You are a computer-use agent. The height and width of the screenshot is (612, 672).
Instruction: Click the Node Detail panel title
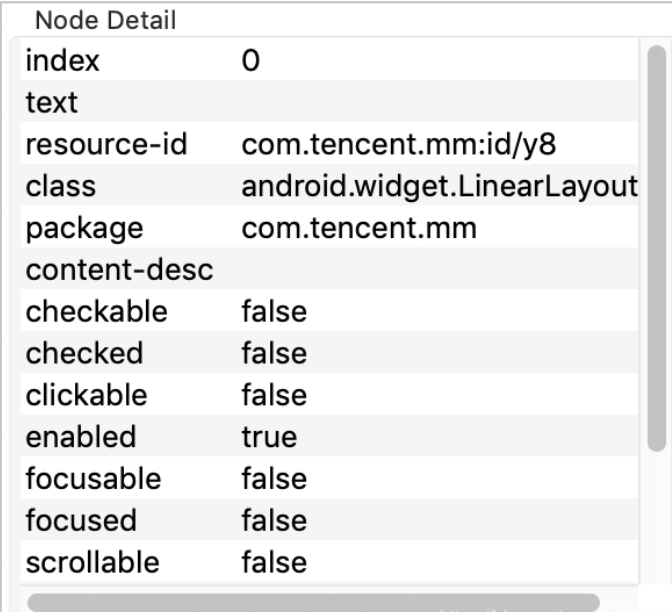106,19
